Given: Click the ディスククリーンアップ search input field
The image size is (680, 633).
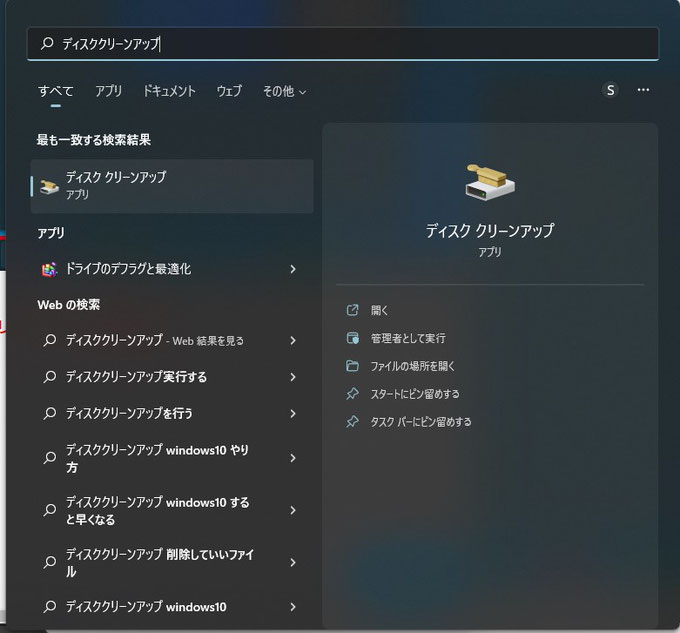Looking at the screenshot, I should 343,43.
